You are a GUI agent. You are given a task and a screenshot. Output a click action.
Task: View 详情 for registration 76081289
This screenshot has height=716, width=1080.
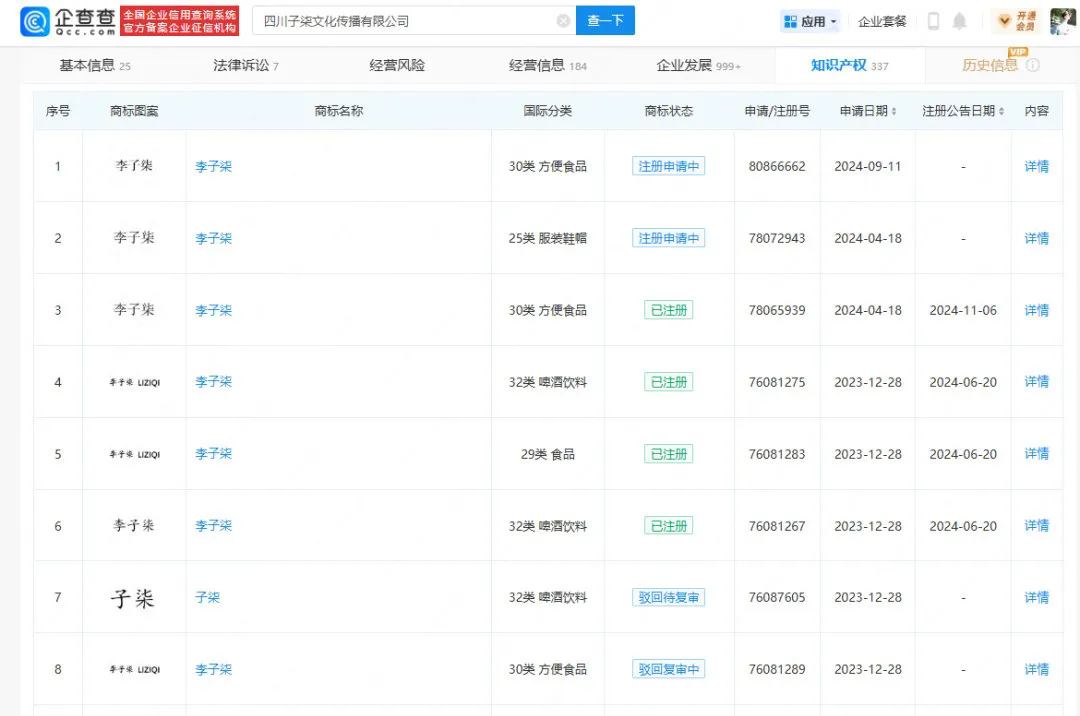pos(1037,669)
